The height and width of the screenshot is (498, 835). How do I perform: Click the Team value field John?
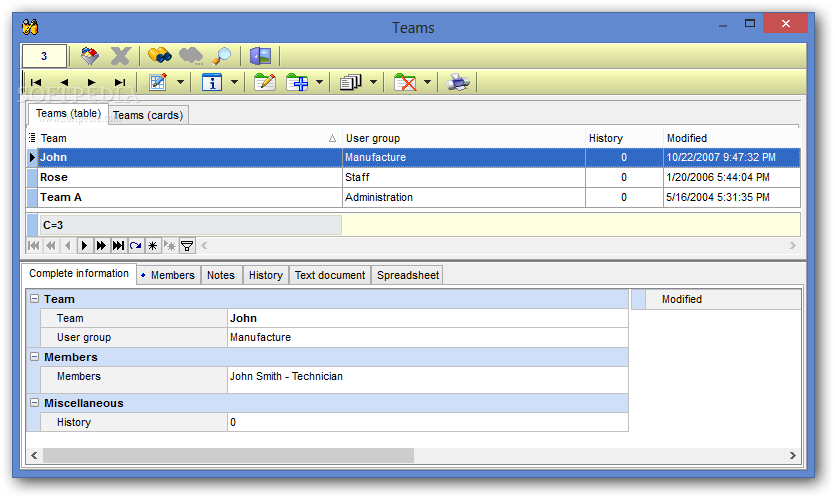click(x=428, y=318)
